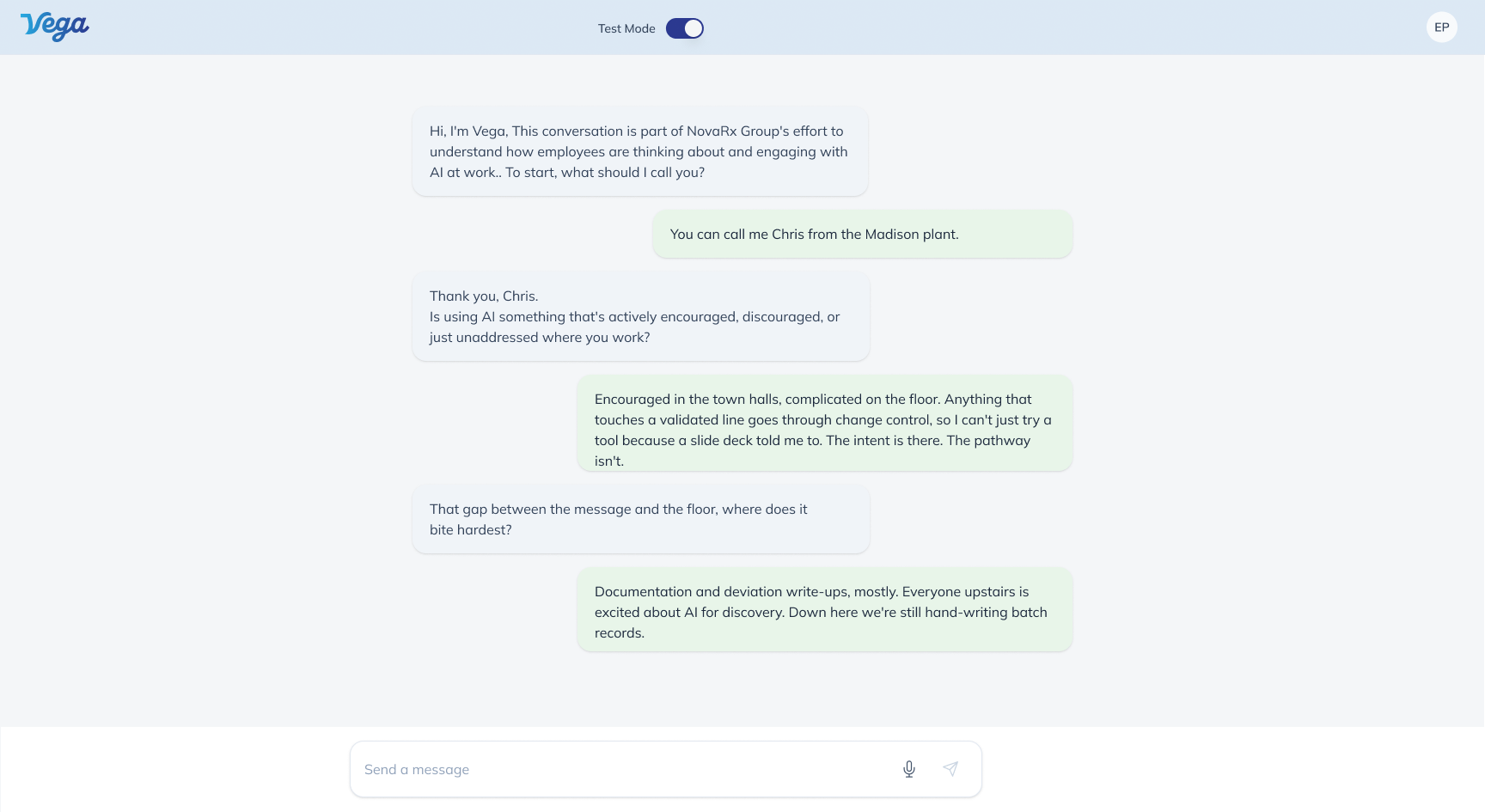Open the EP user avatar menu
1485x812 pixels.
(x=1442, y=27)
